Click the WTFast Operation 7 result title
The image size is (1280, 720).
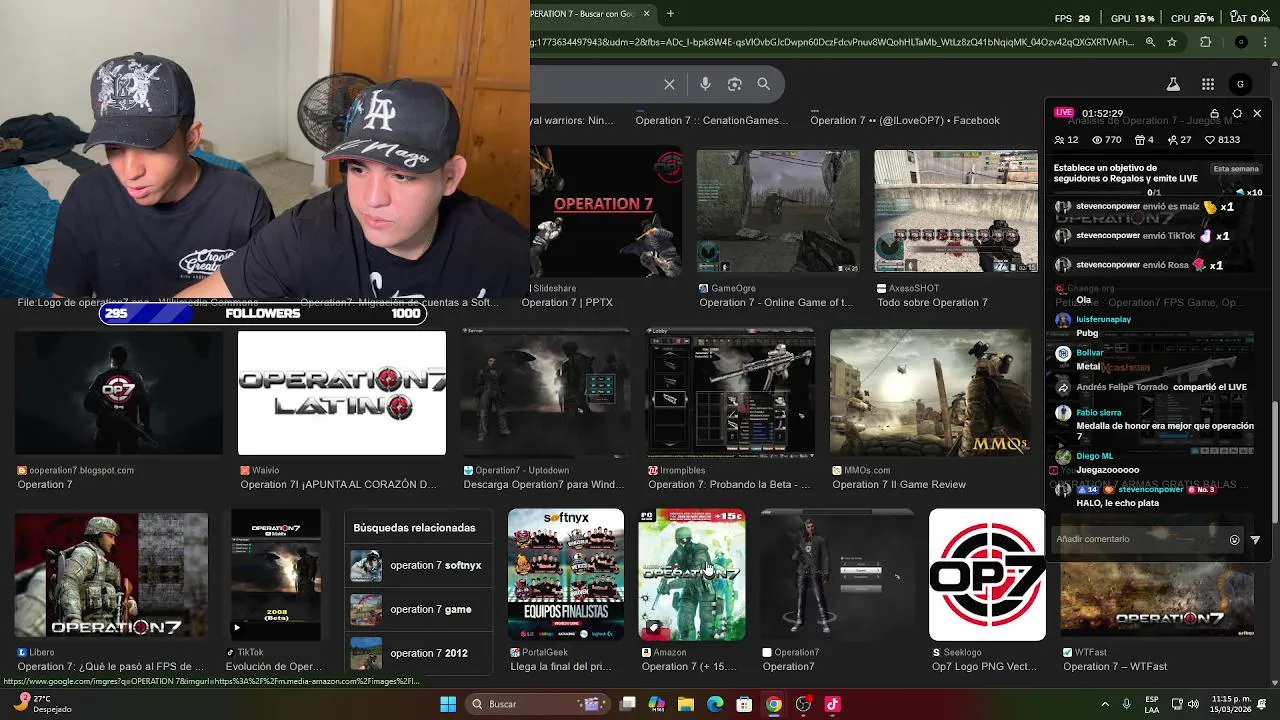tap(1115, 667)
